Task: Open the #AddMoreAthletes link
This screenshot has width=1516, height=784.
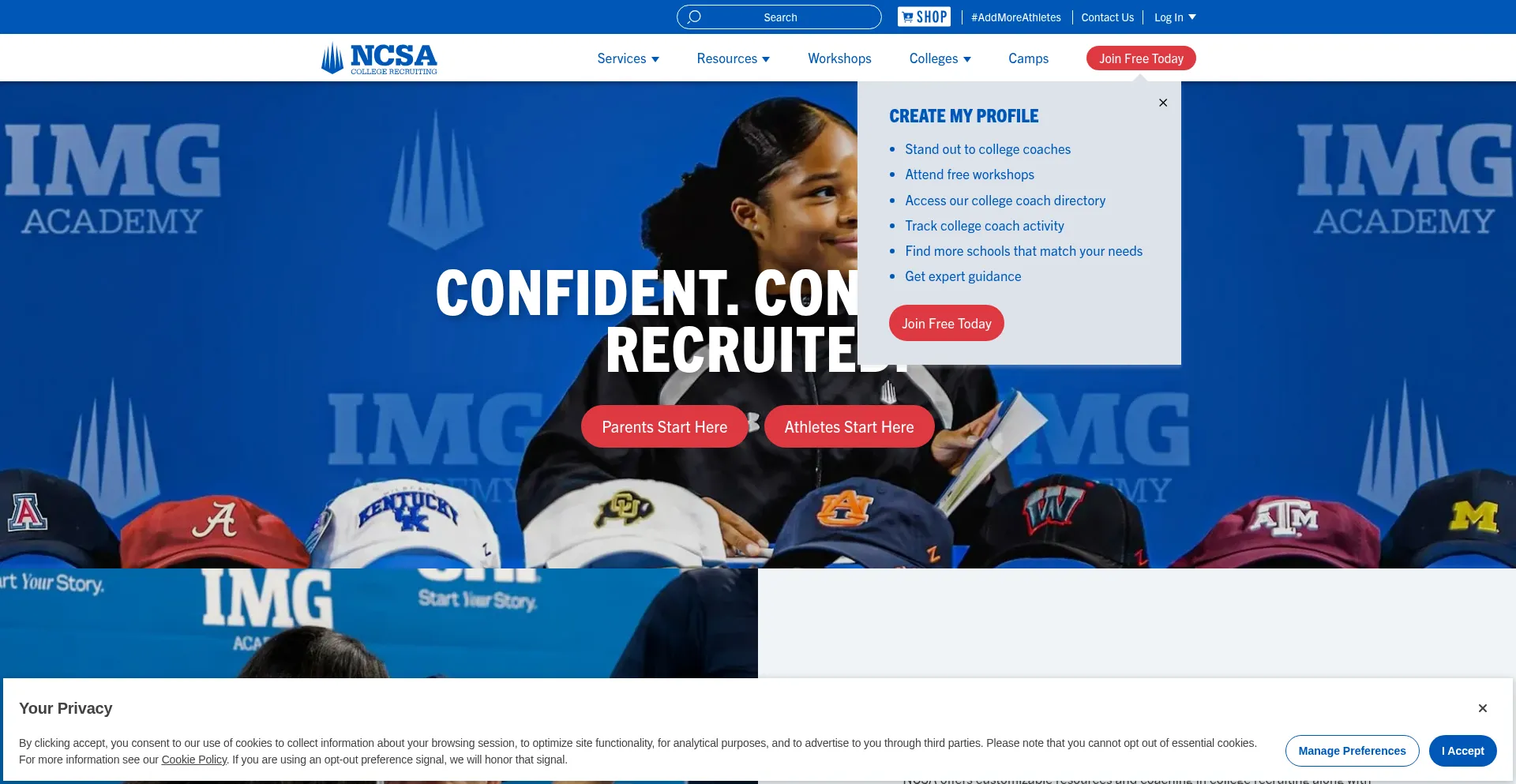Action: (x=1015, y=17)
